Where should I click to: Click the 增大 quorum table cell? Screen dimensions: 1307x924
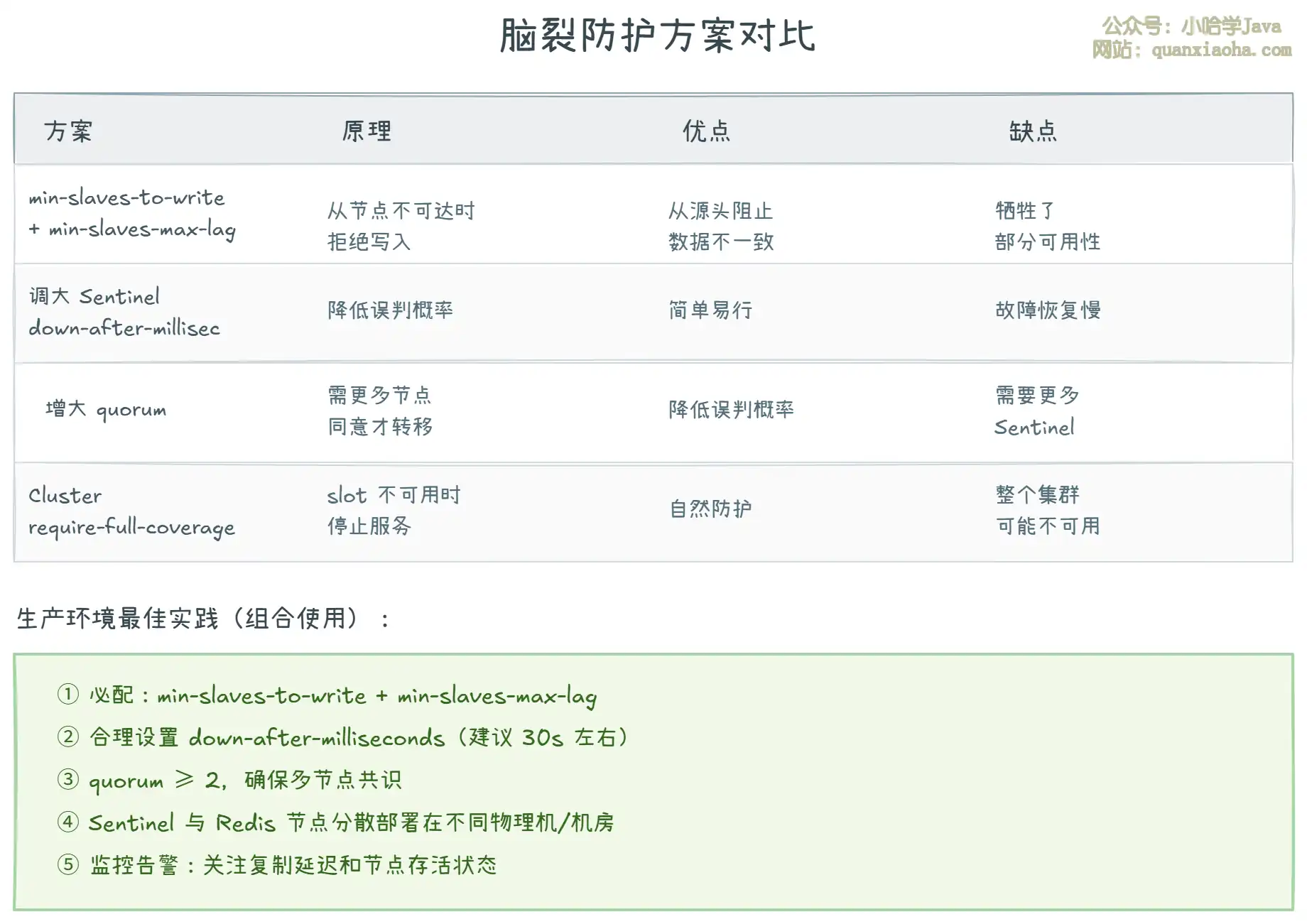pos(106,410)
